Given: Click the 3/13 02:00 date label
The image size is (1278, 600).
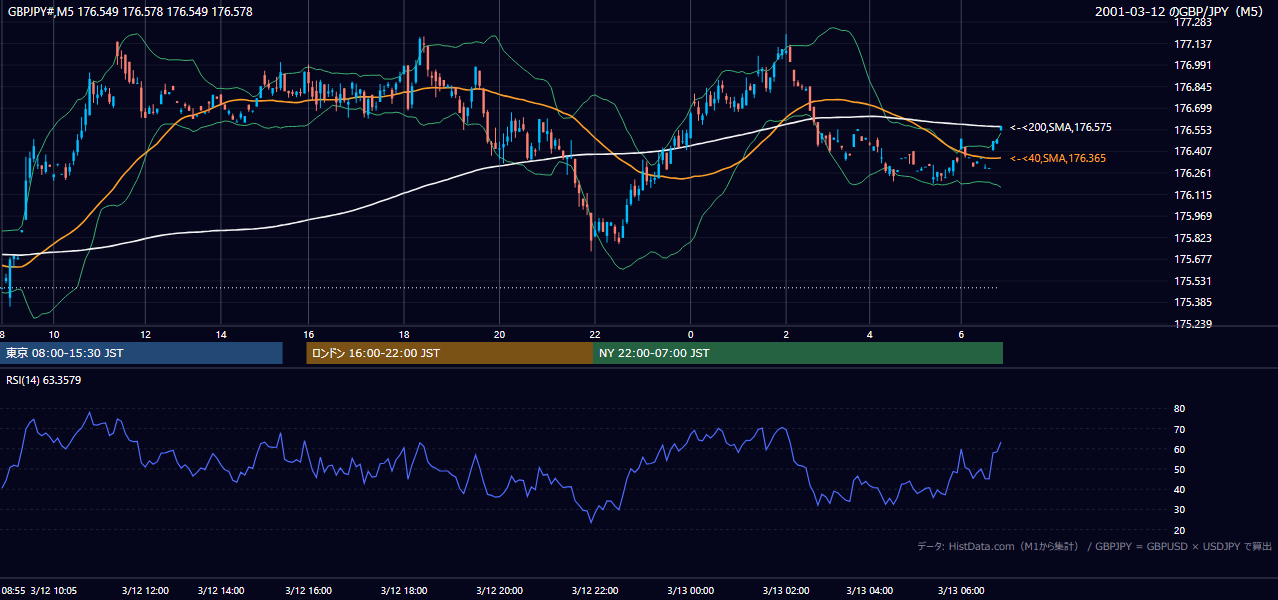Looking at the screenshot, I should [x=786, y=590].
